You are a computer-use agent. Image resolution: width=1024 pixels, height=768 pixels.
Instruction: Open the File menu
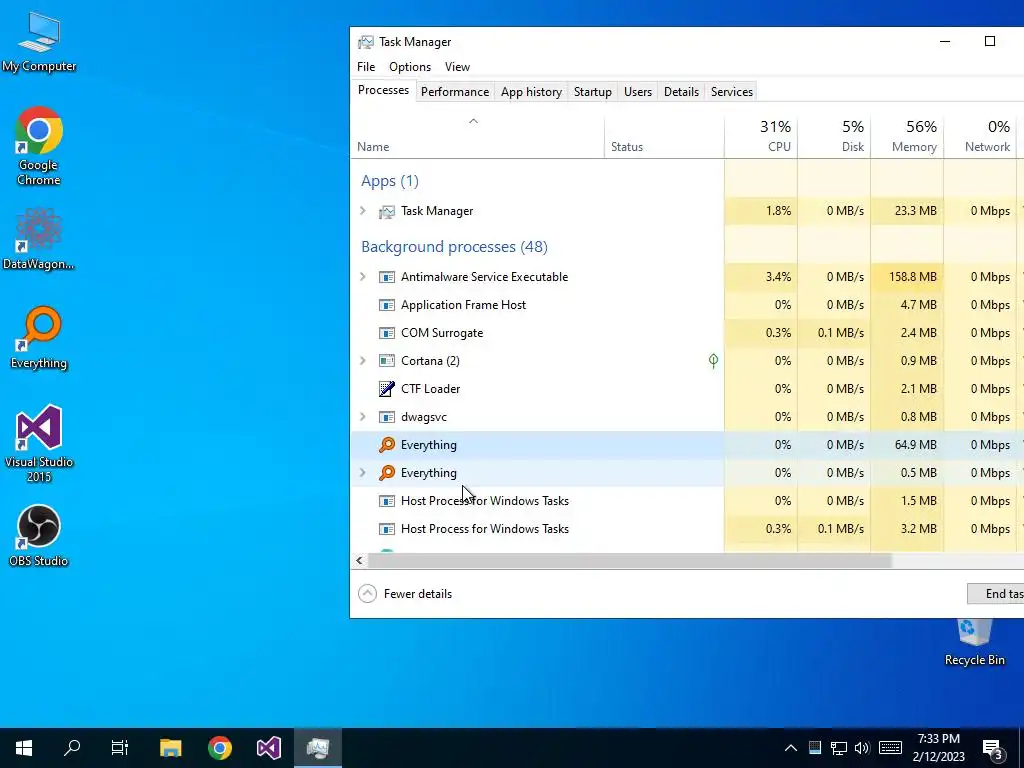[x=366, y=67]
